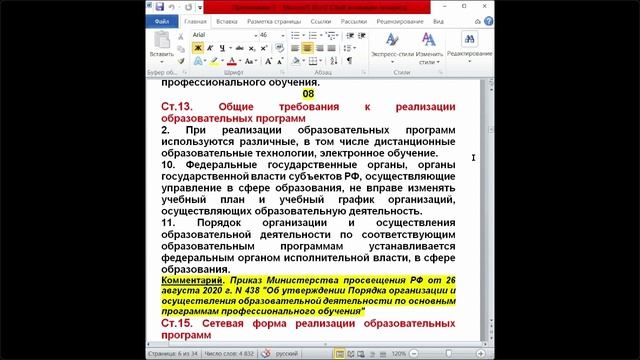The width and height of the screenshot is (640, 360).
Task: Open the Редактирование binoculars menu
Action: [469, 47]
